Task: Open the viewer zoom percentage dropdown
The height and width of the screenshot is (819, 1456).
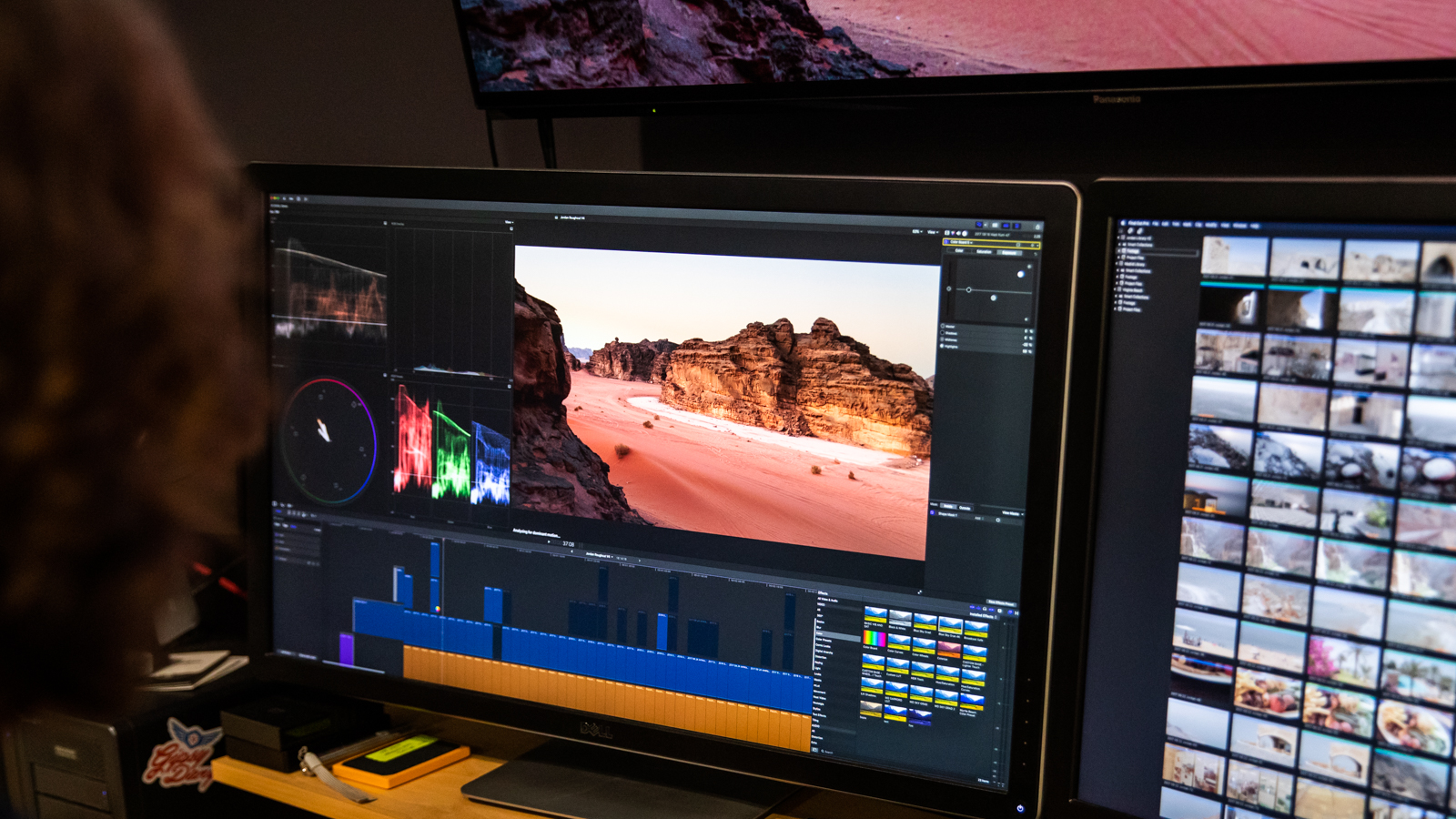Action: [915, 231]
